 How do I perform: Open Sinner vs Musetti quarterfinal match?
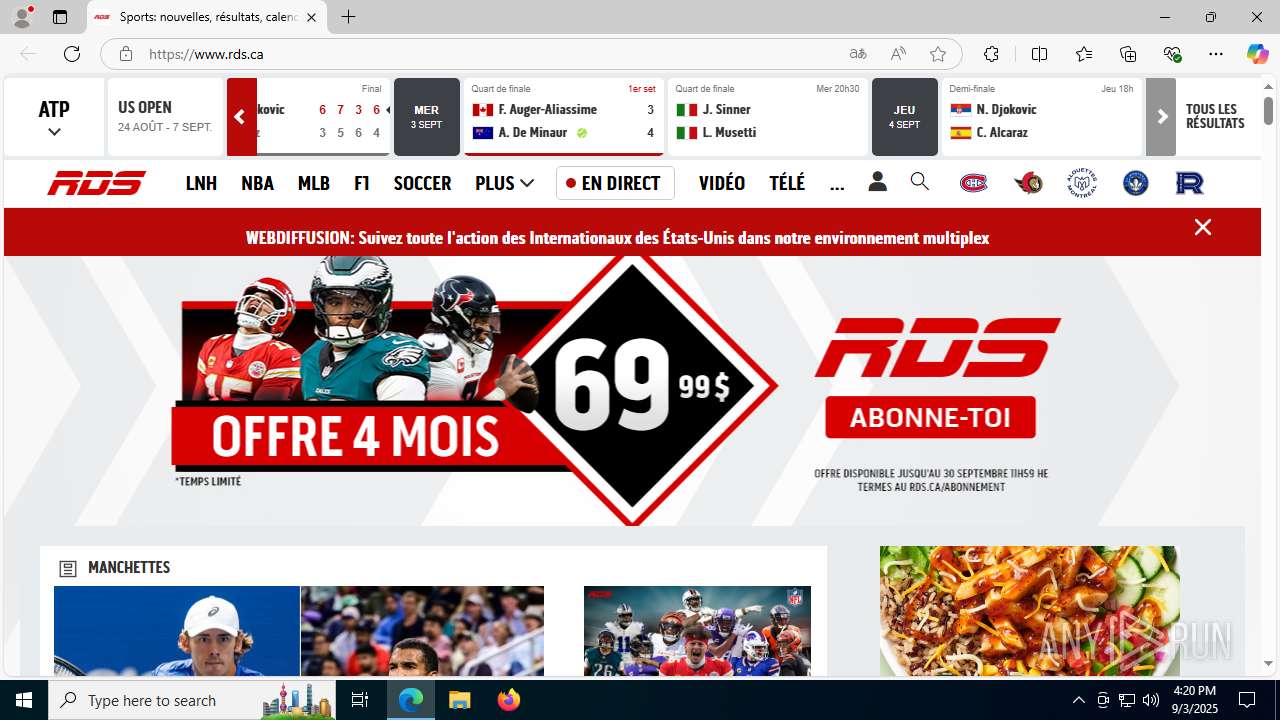pos(768,117)
